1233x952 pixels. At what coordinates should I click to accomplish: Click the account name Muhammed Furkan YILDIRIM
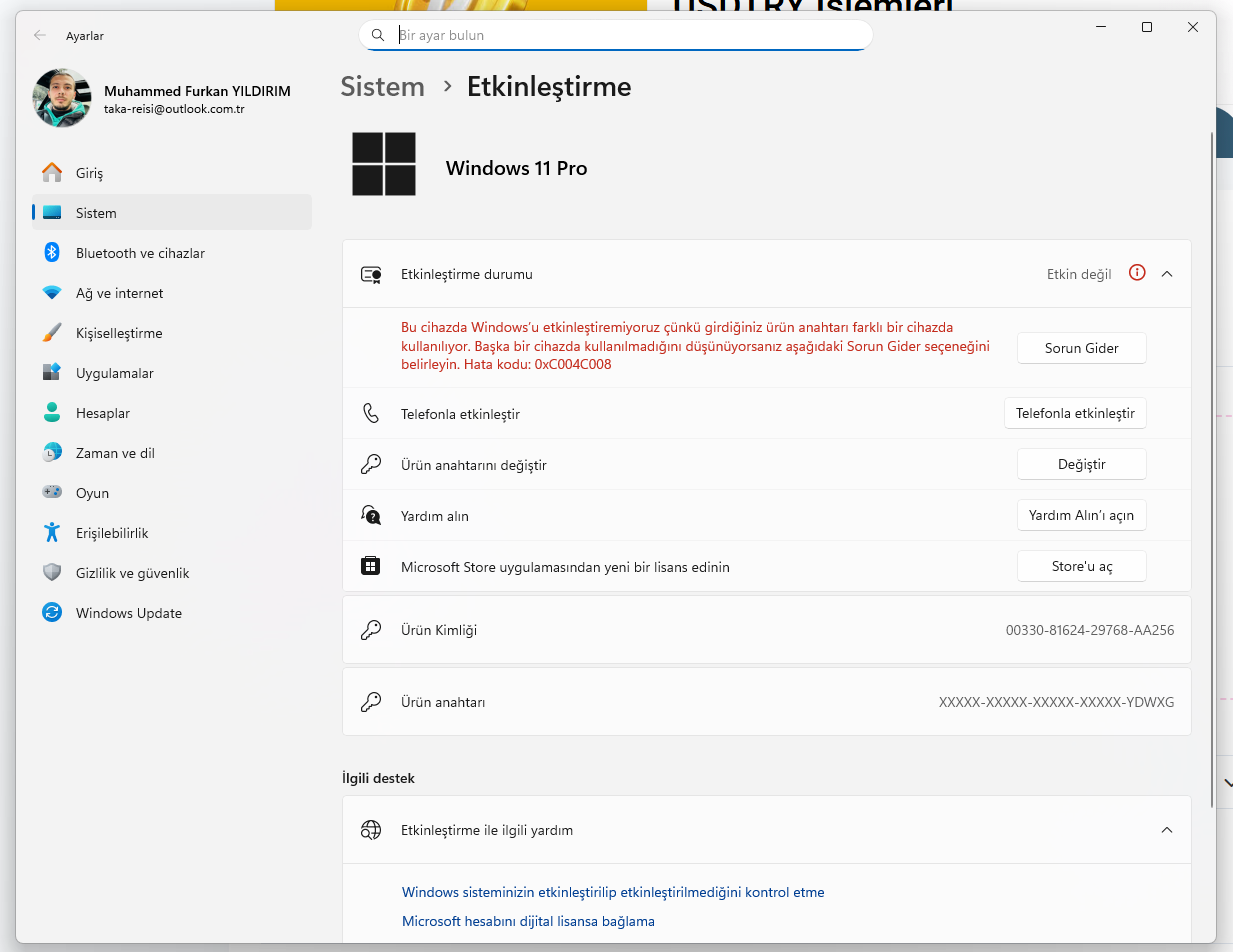[x=197, y=91]
